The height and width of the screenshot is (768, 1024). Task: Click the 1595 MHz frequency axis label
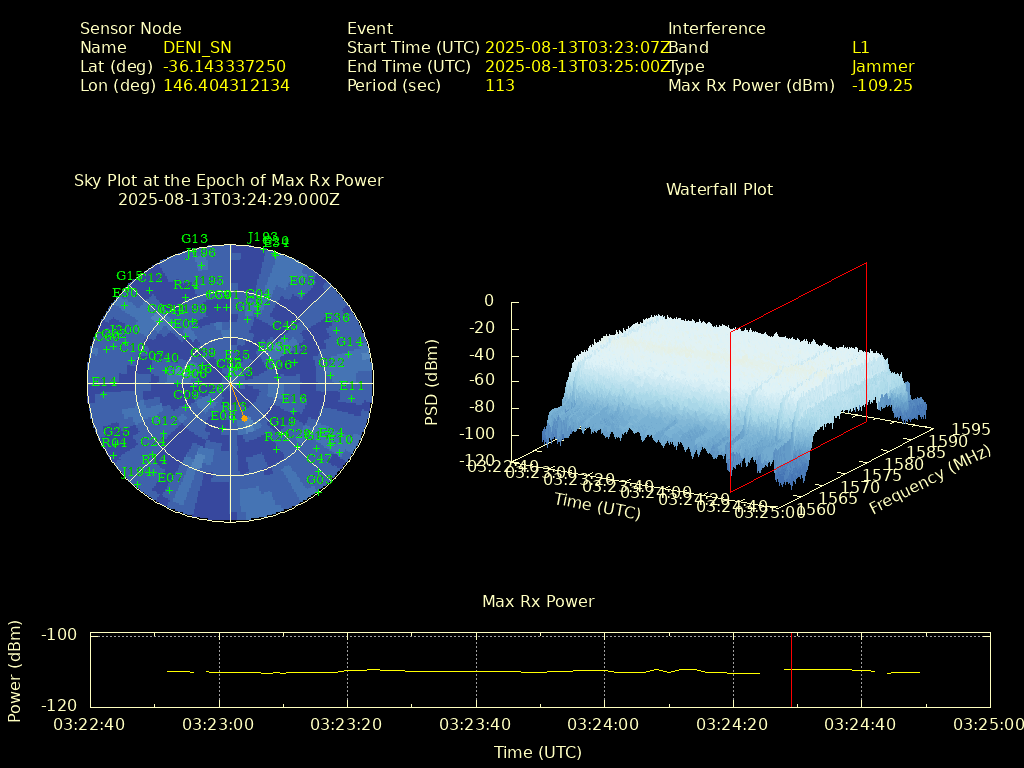969,429
